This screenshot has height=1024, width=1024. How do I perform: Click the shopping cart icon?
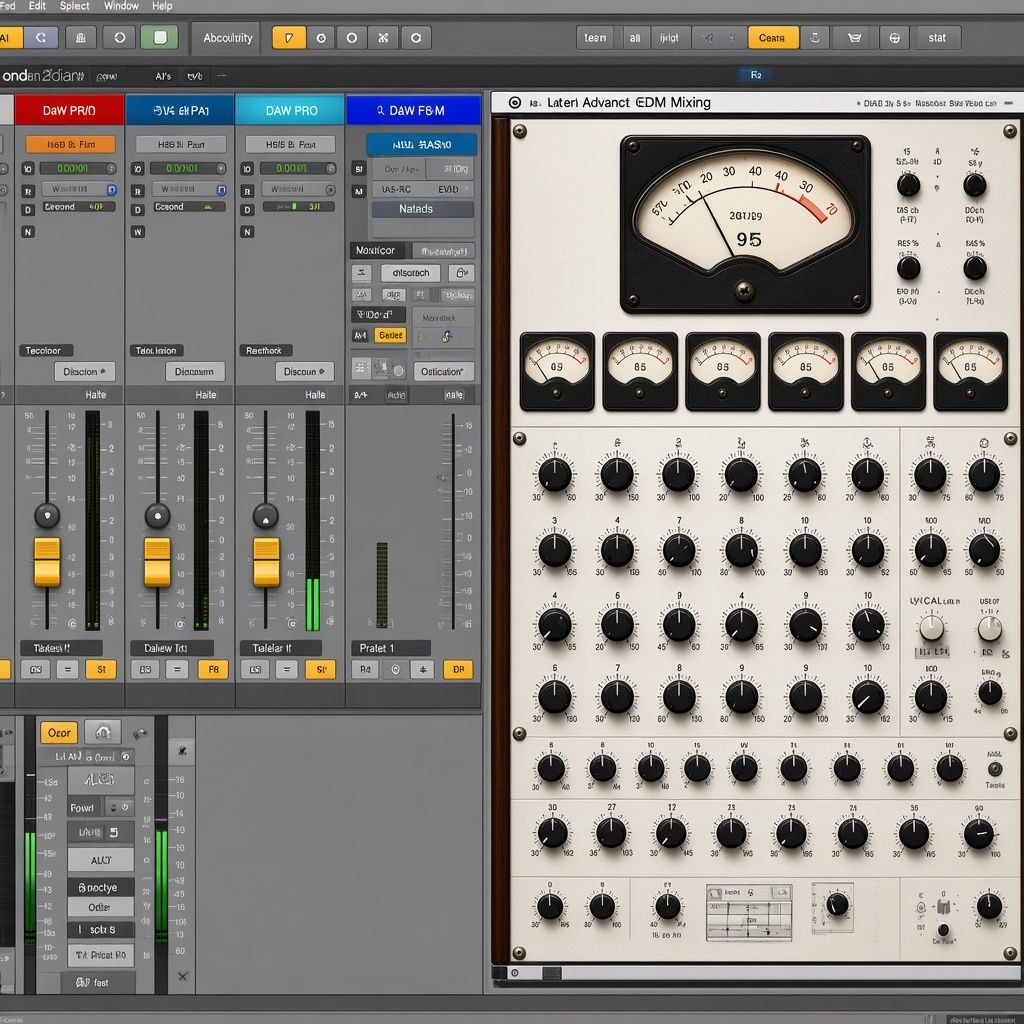[x=854, y=38]
